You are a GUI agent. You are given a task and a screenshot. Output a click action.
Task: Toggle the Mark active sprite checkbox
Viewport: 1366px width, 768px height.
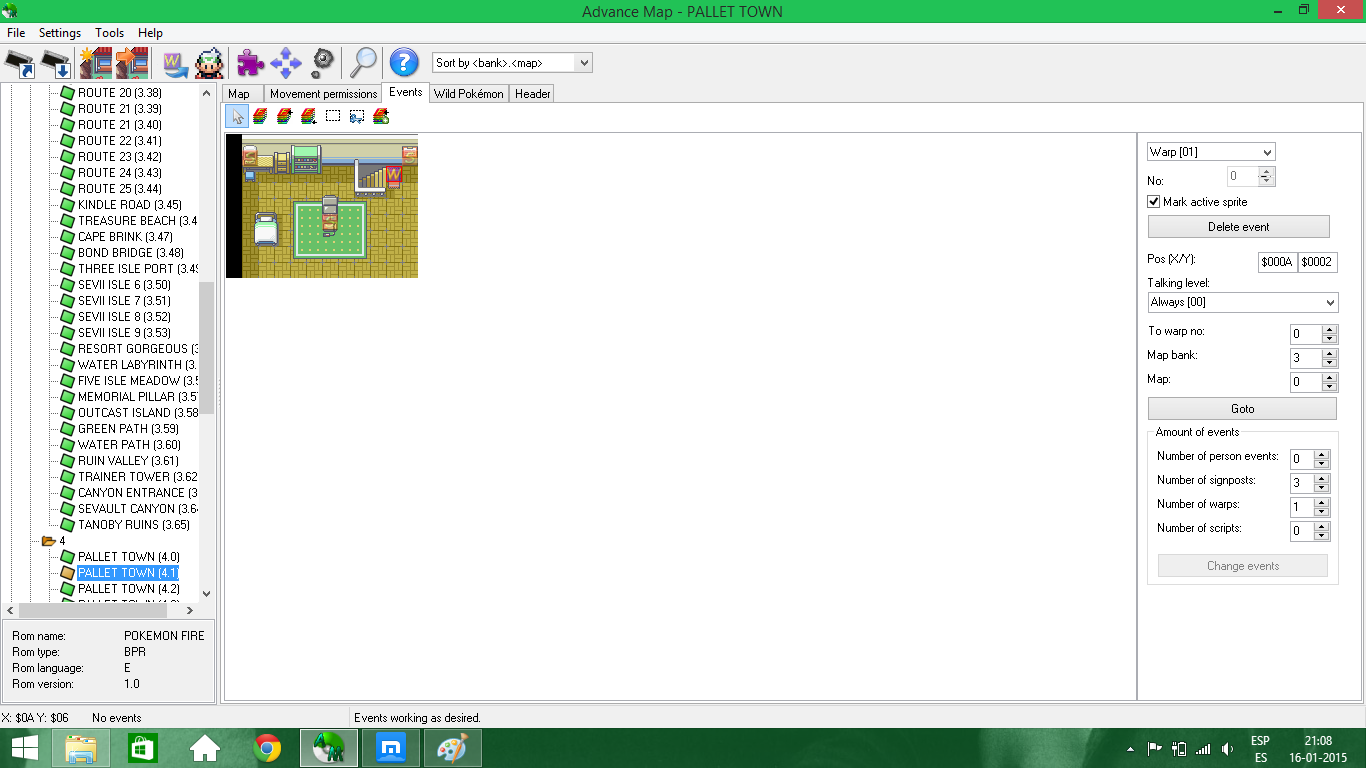[x=1154, y=202]
